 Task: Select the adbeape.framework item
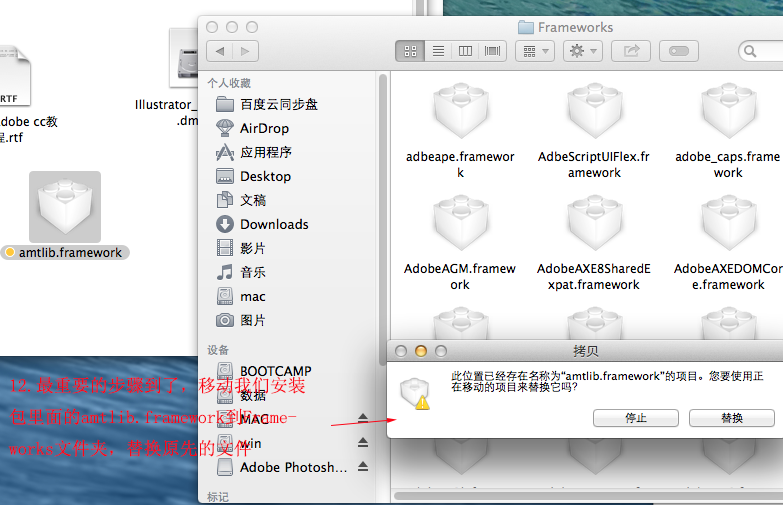pos(460,131)
